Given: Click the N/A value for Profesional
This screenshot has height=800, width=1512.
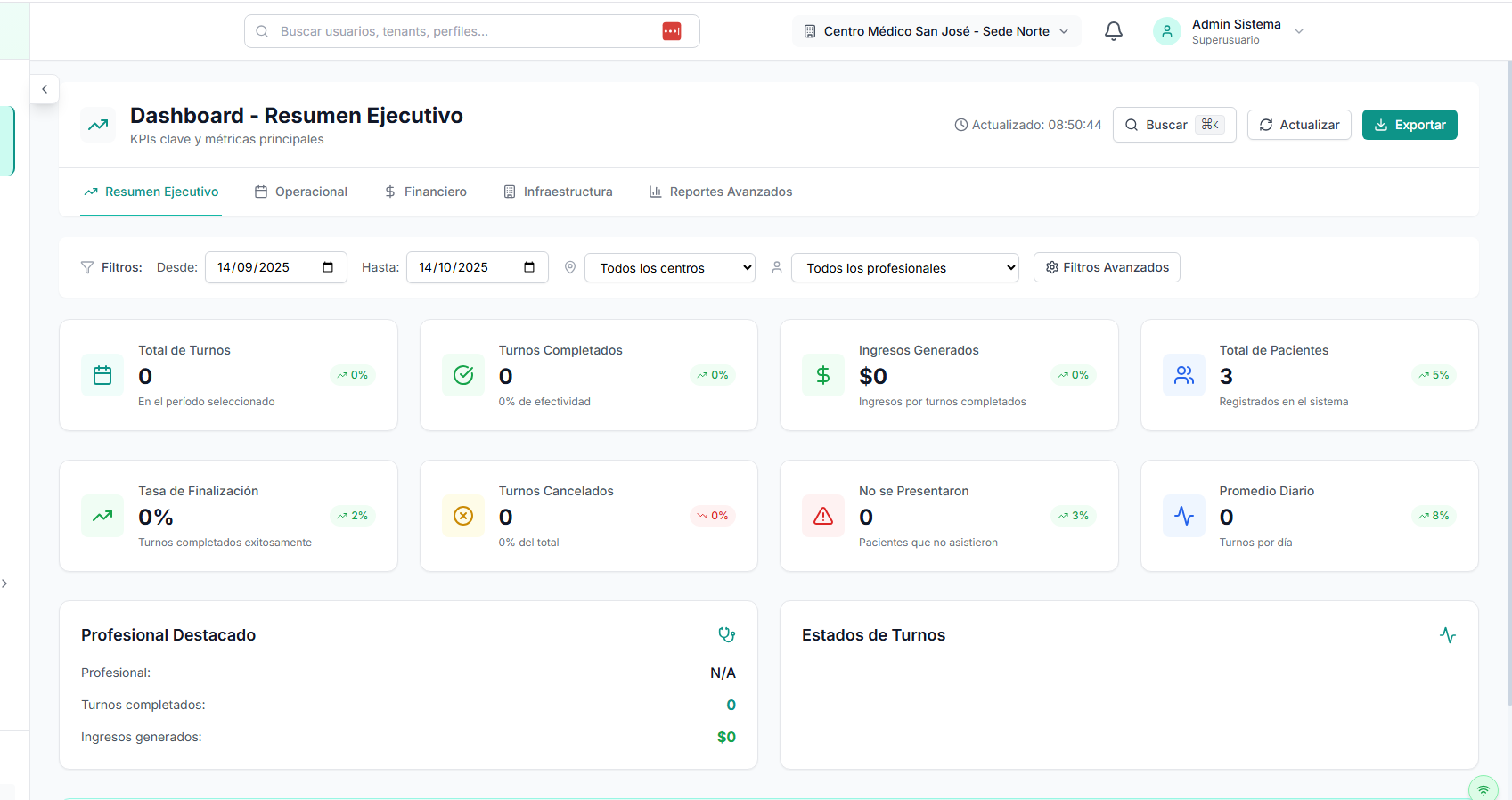Looking at the screenshot, I should pos(723,673).
